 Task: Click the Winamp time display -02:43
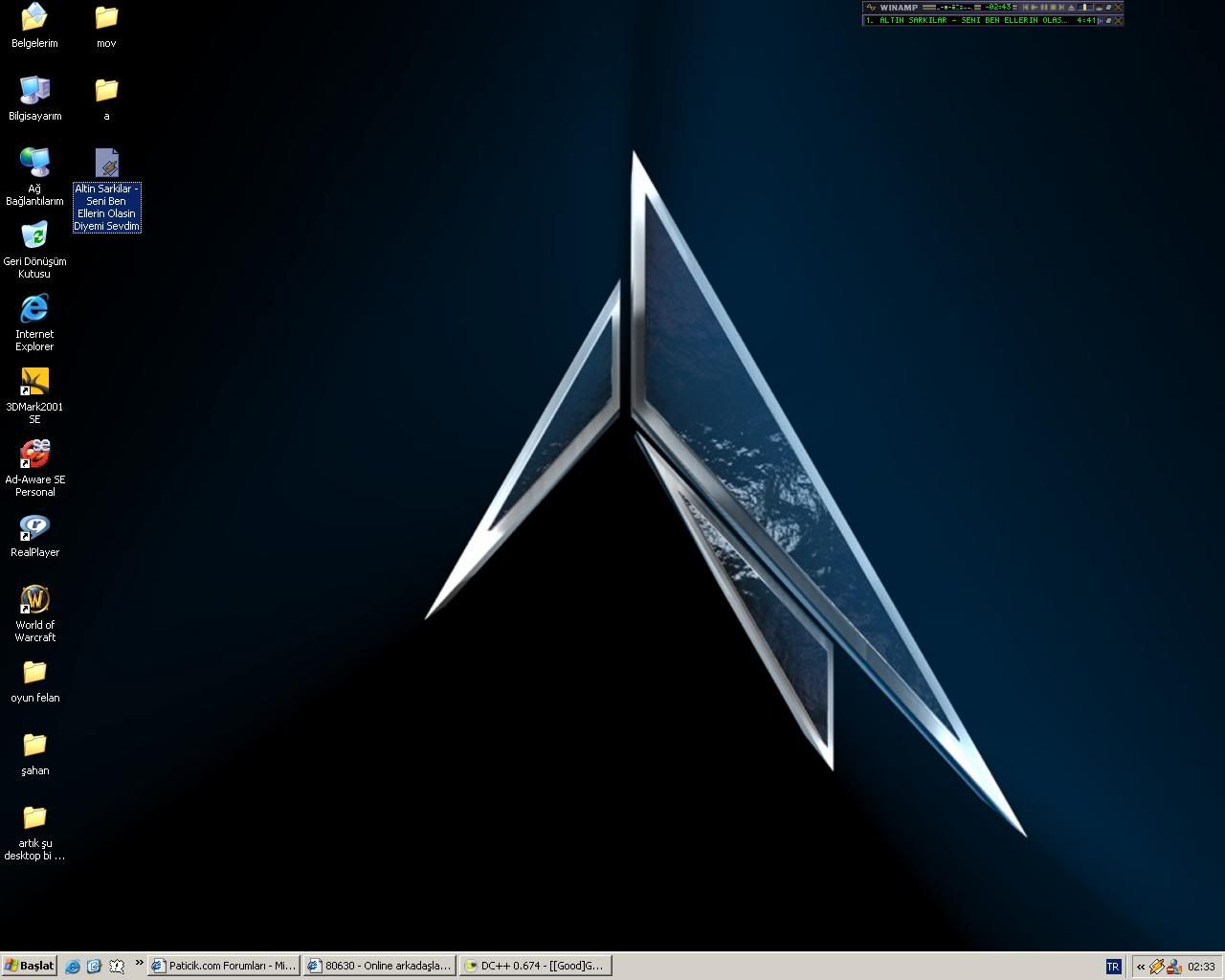(998, 7)
